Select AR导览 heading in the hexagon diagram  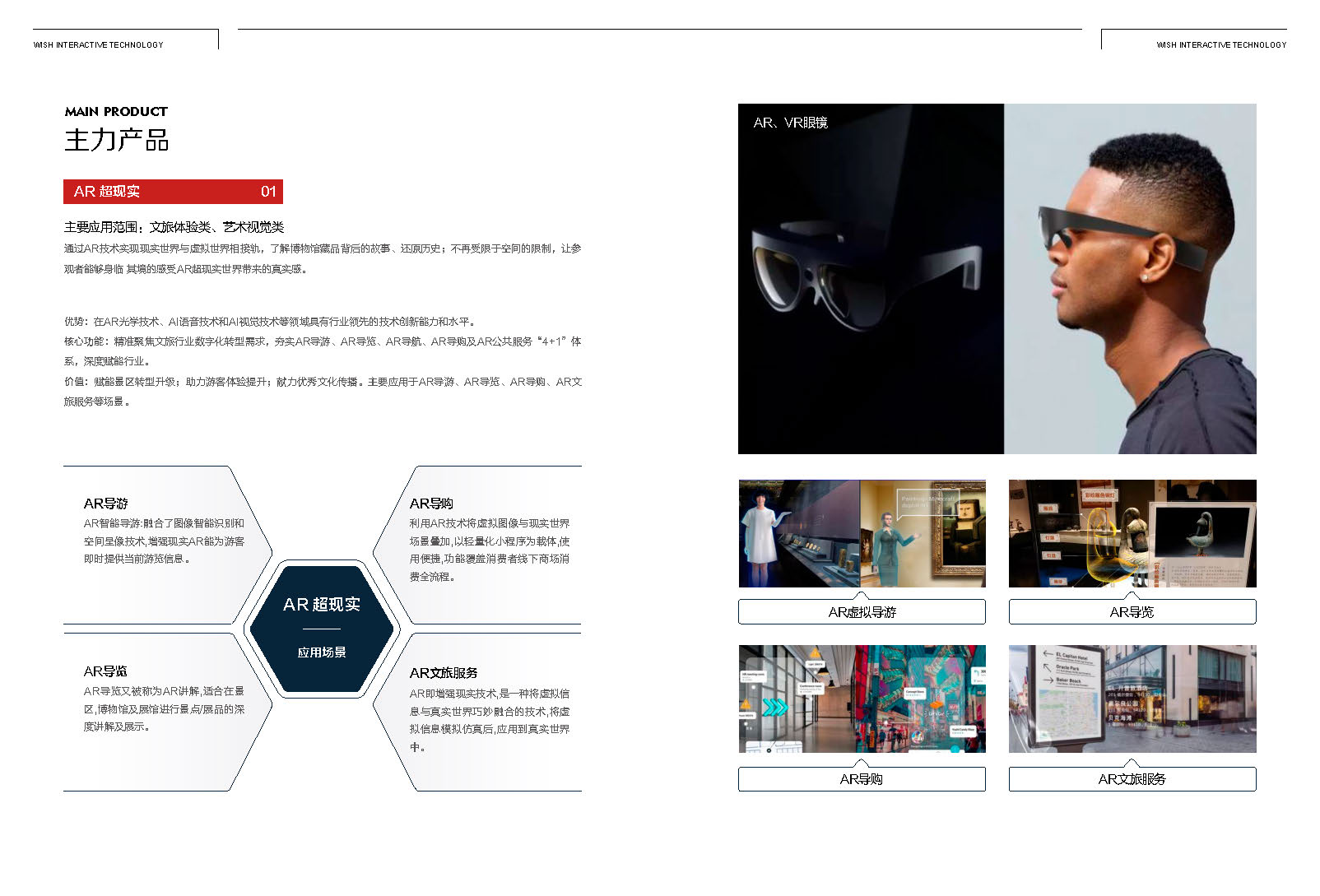105,671
